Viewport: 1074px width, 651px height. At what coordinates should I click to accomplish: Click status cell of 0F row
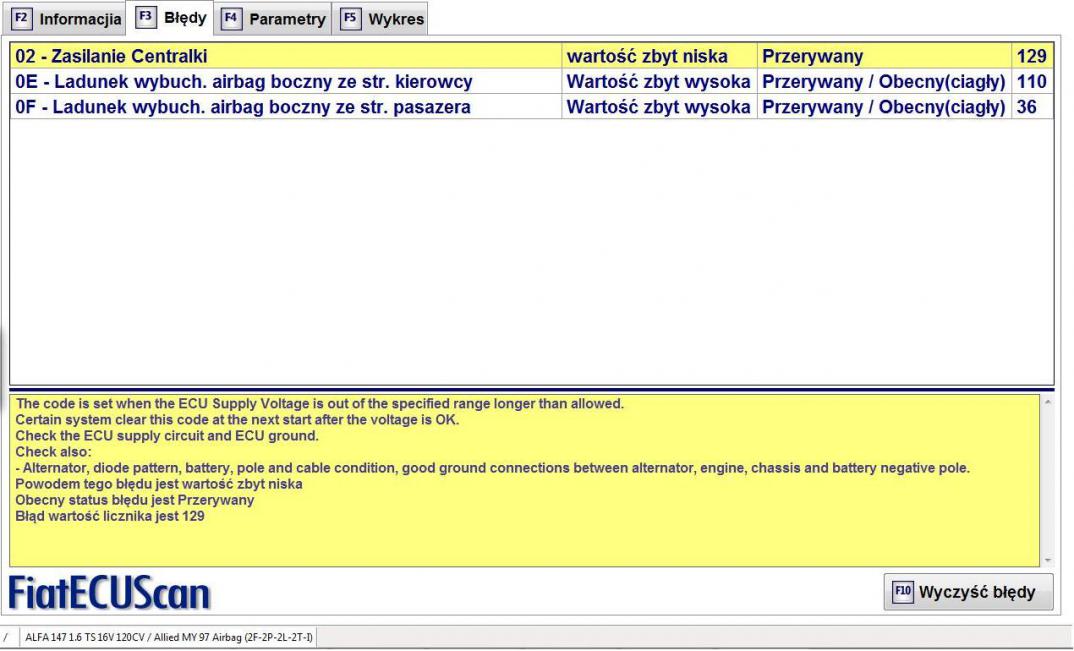point(884,107)
